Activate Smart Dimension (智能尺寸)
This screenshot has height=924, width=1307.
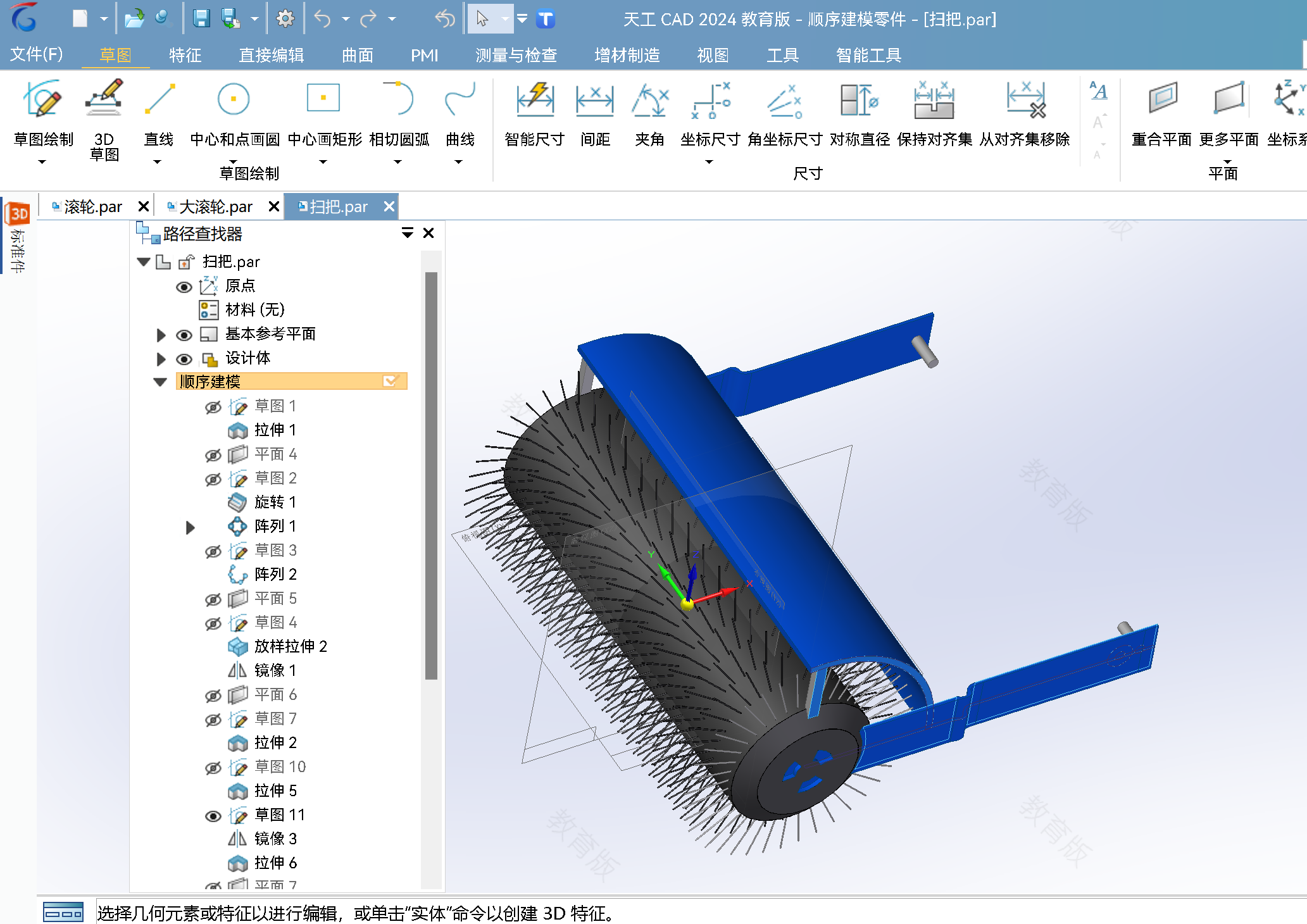tap(534, 114)
